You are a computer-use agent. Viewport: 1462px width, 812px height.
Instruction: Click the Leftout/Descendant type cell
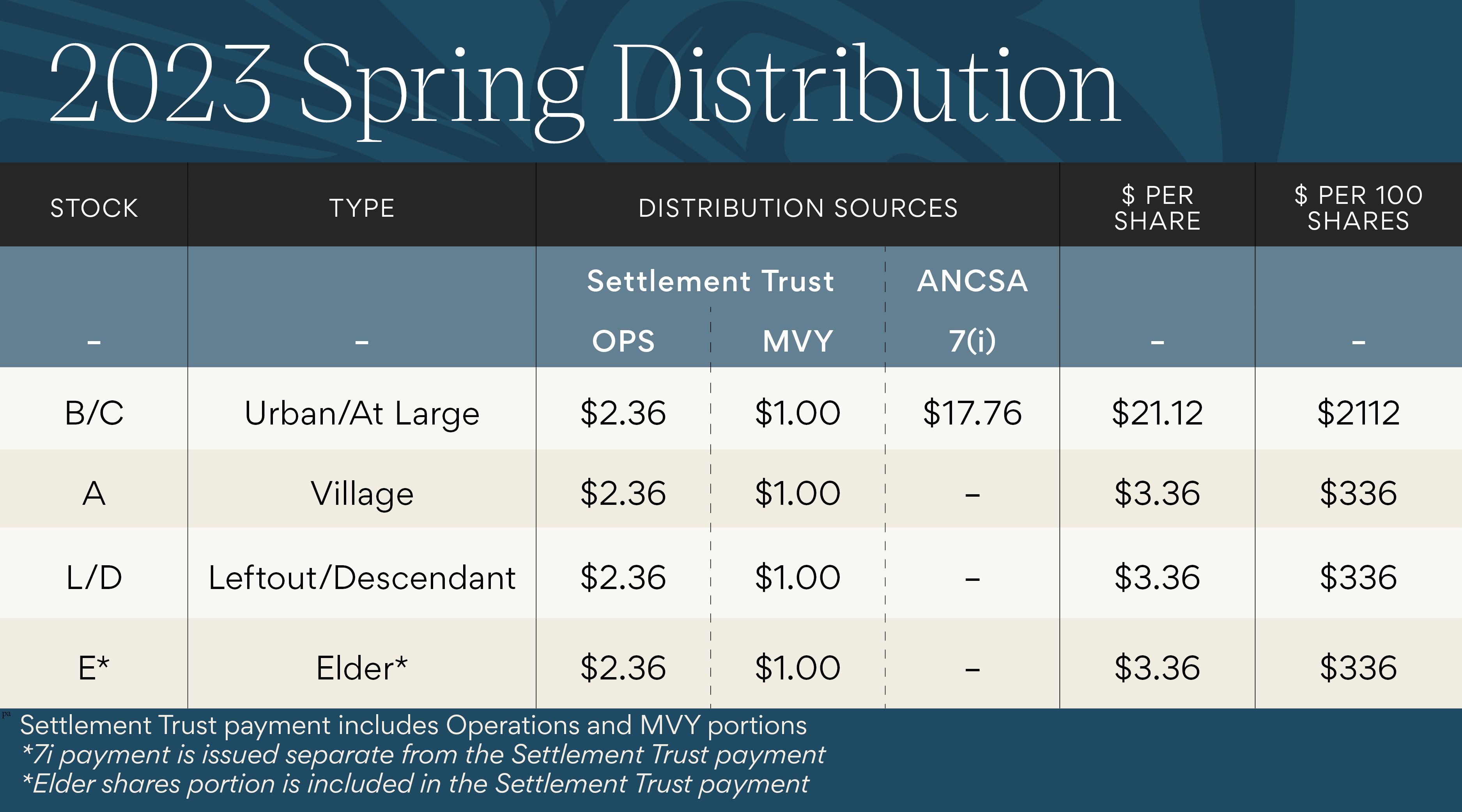[361, 578]
